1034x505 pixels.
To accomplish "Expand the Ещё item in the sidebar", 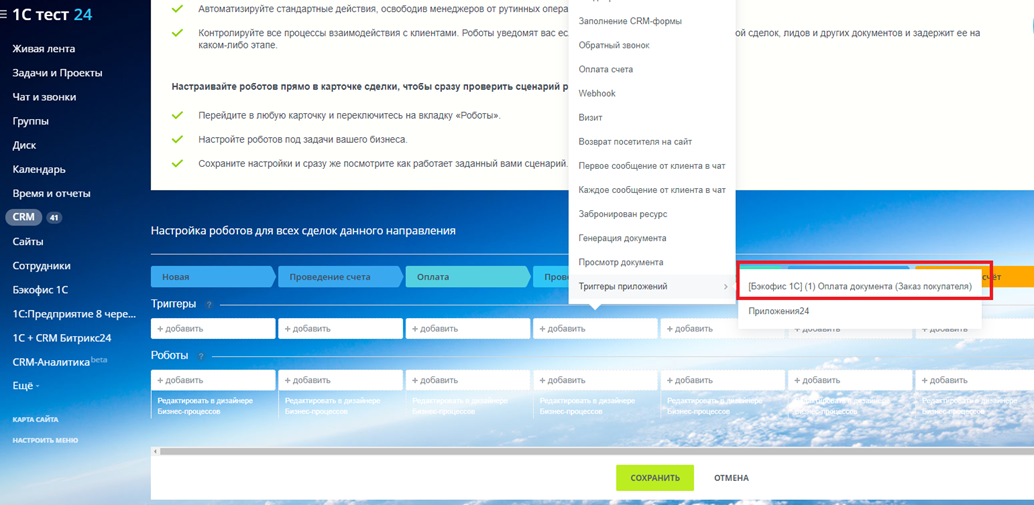I will pyautogui.click(x=26, y=386).
